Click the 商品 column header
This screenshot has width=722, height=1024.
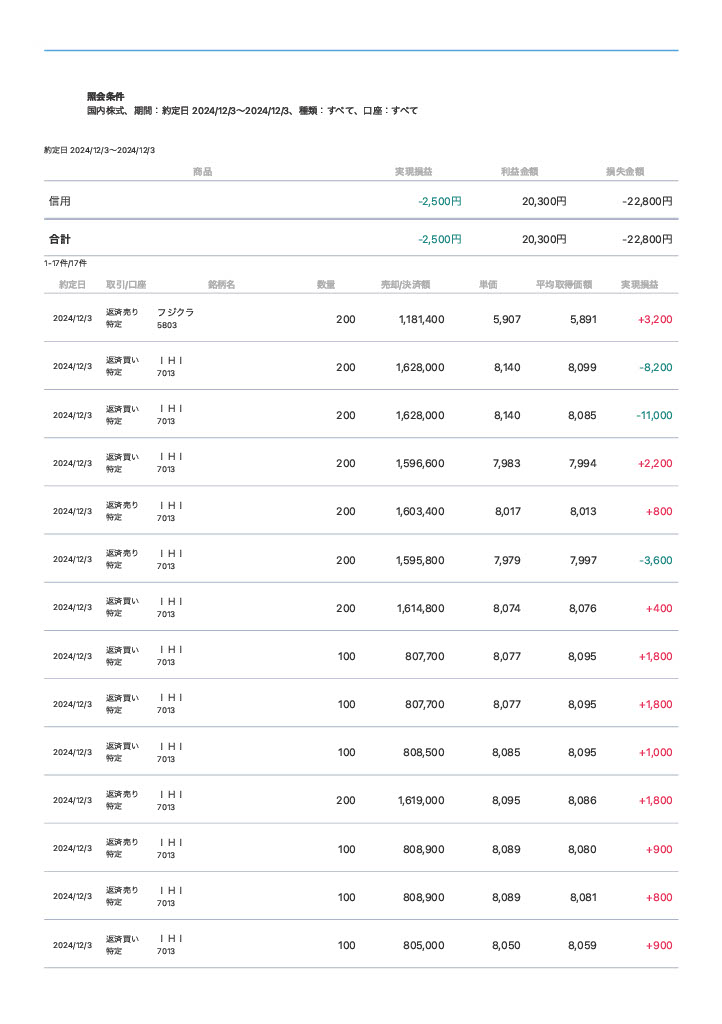pyautogui.click(x=202, y=172)
